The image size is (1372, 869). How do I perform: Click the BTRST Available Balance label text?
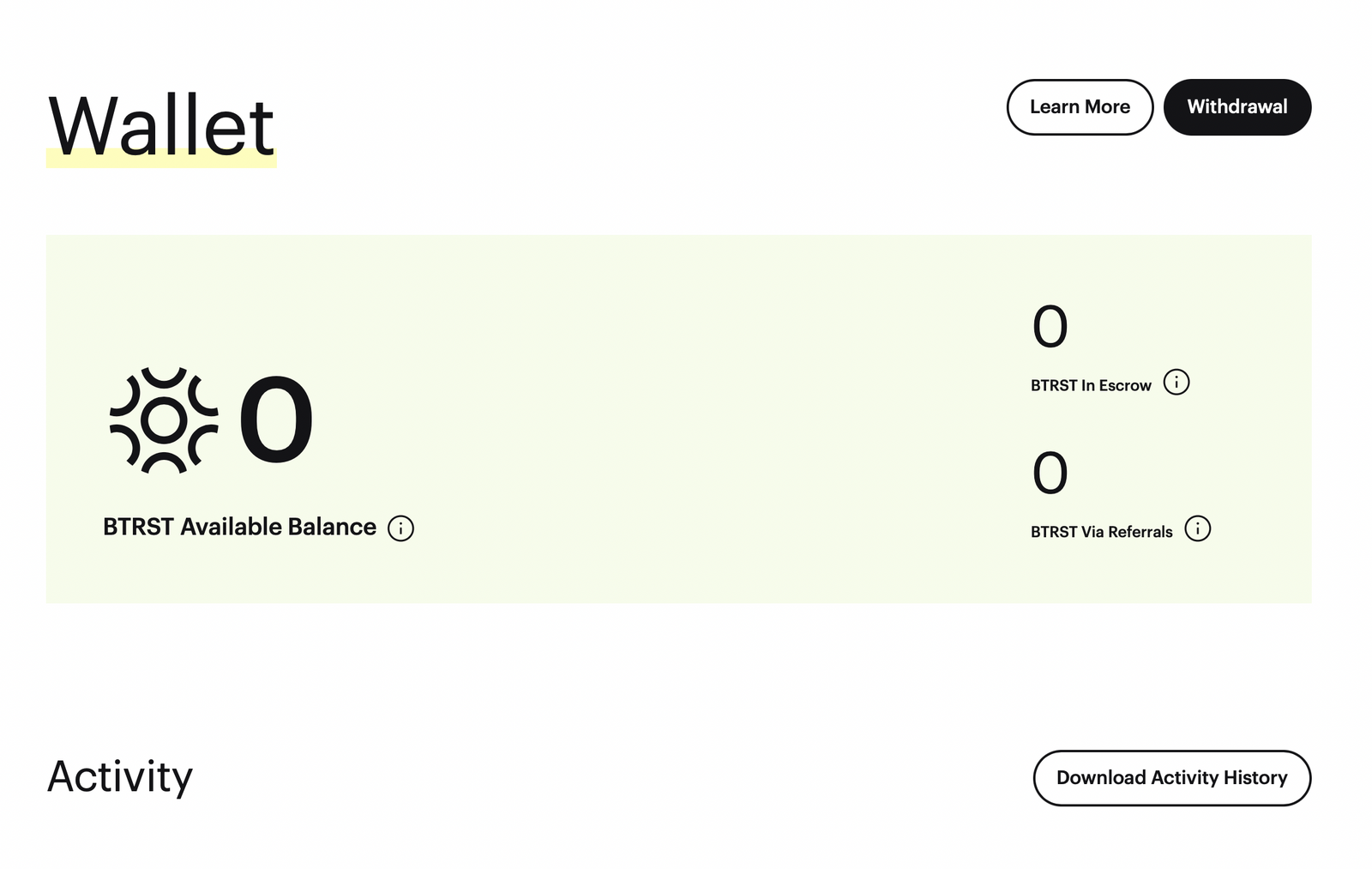click(x=238, y=527)
